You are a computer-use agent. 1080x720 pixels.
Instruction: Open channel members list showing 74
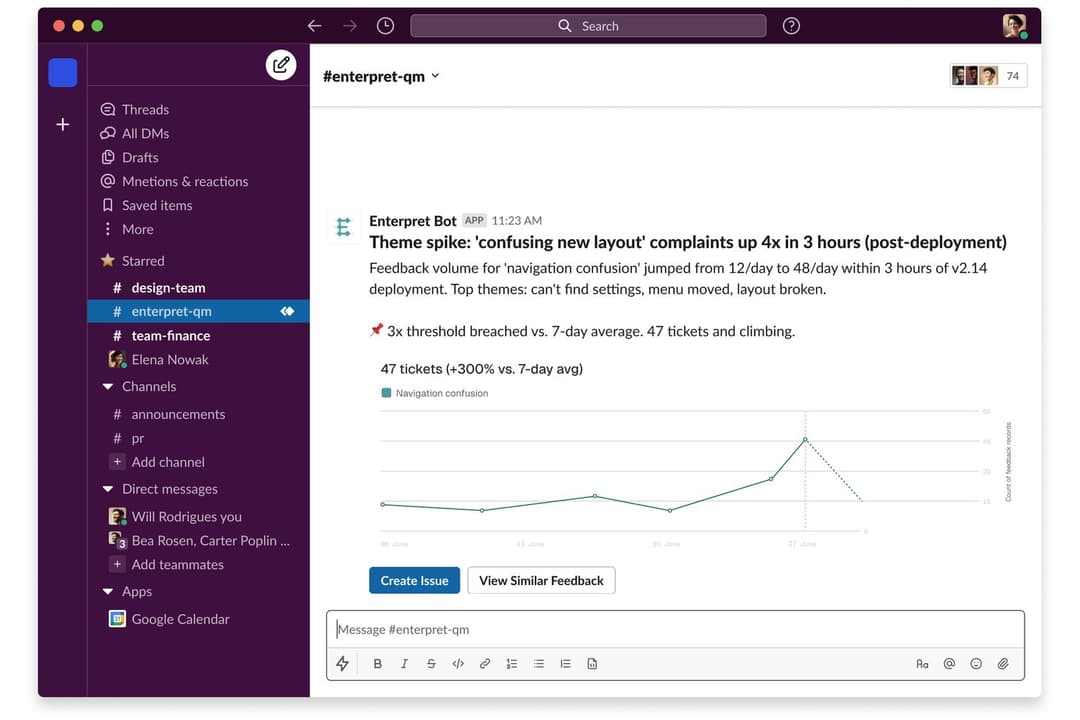988,76
